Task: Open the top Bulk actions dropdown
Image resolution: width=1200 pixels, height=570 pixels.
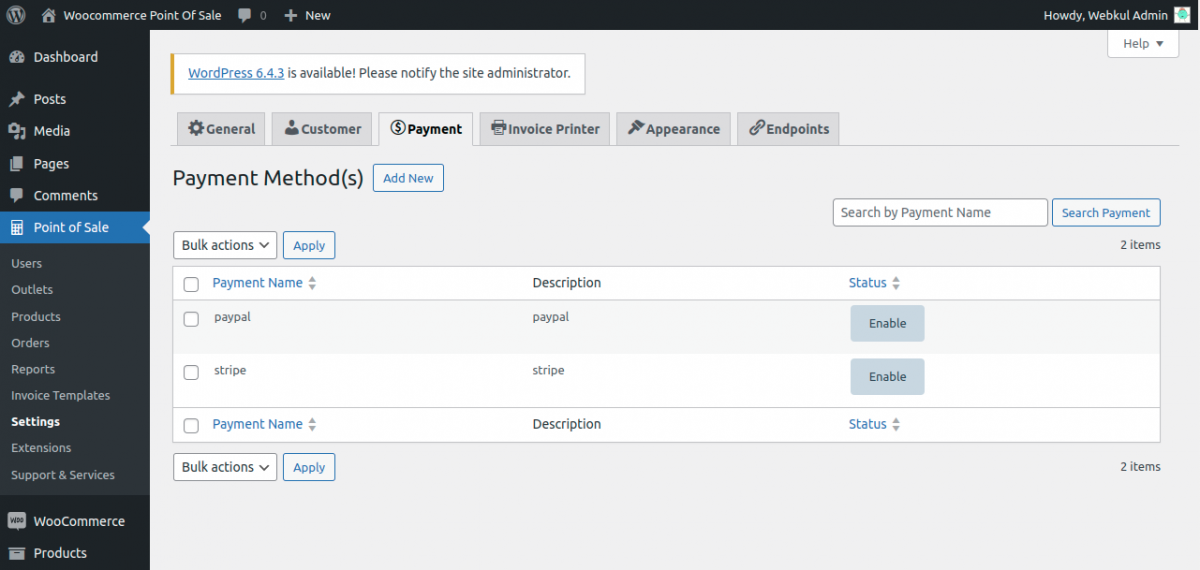Action: point(225,245)
